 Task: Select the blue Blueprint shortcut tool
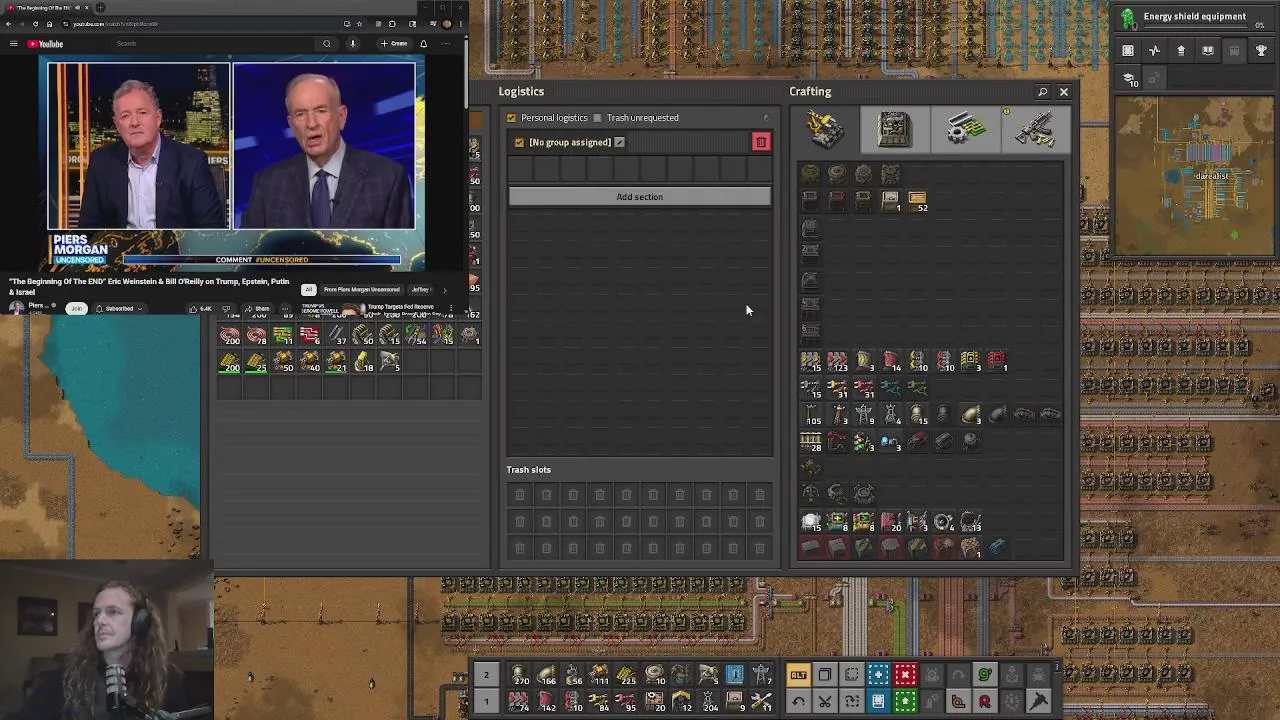point(878,675)
